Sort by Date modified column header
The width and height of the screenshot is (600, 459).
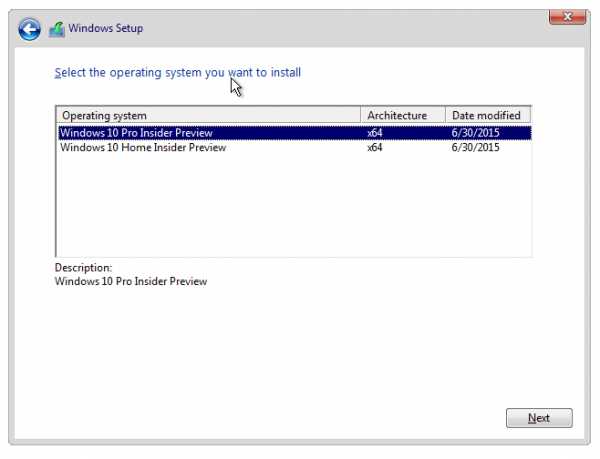tap(488, 115)
